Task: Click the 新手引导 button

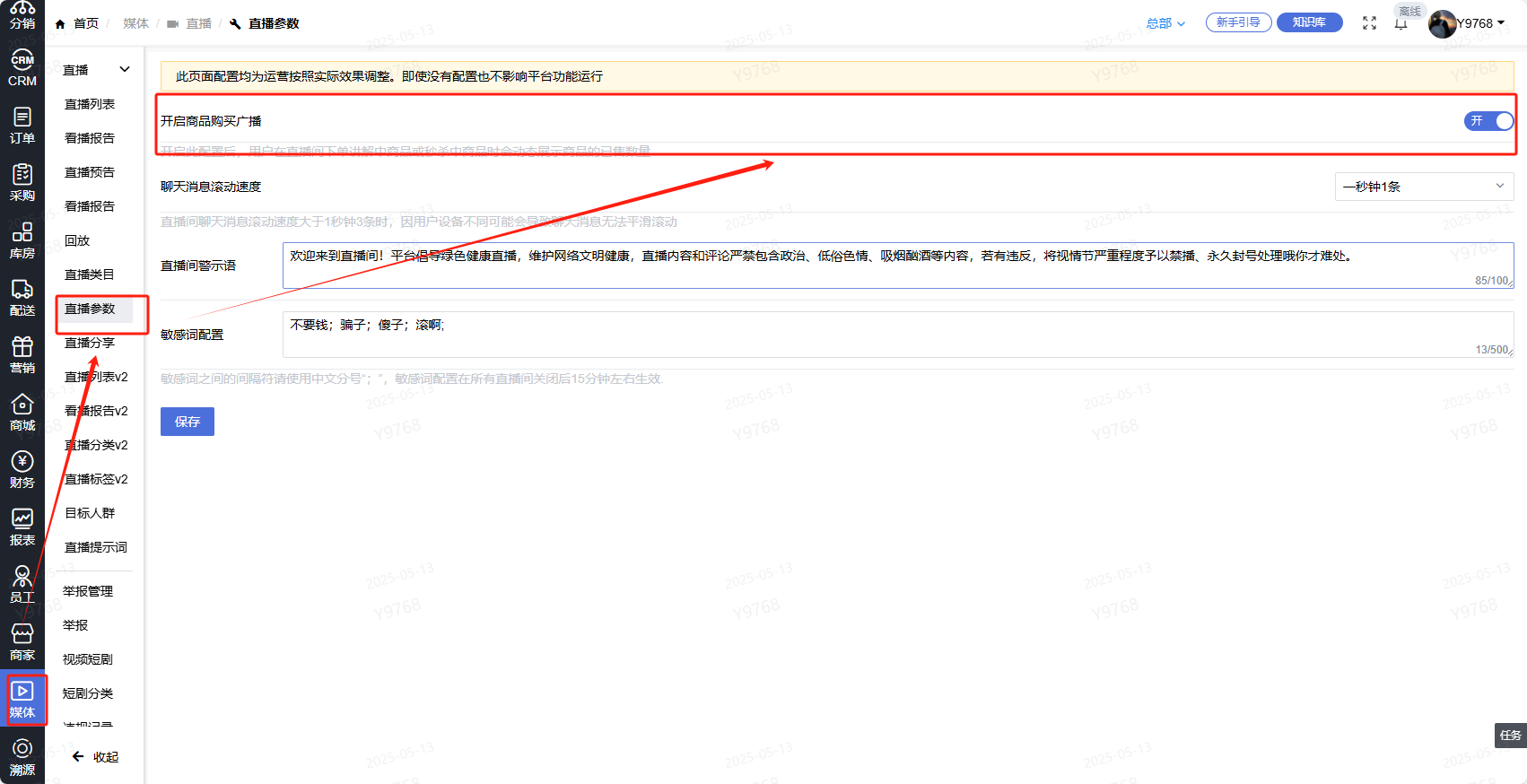Action: tap(1238, 22)
